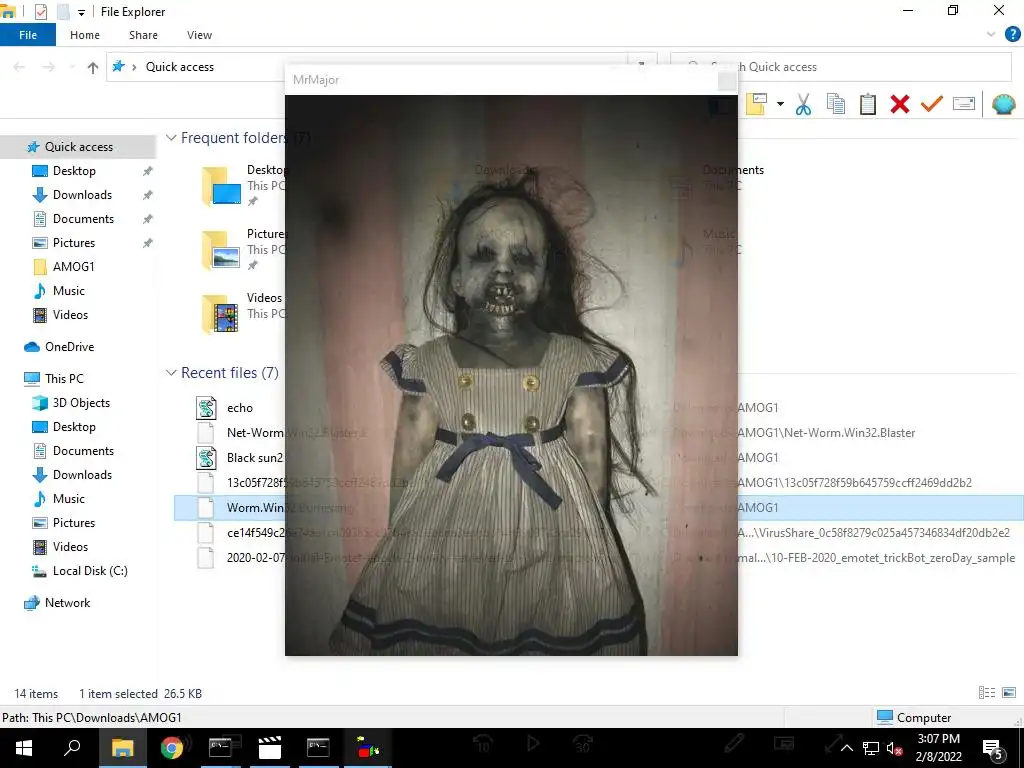The height and width of the screenshot is (768, 1024).
Task: Open the File tab
Action: pos(27,35)
